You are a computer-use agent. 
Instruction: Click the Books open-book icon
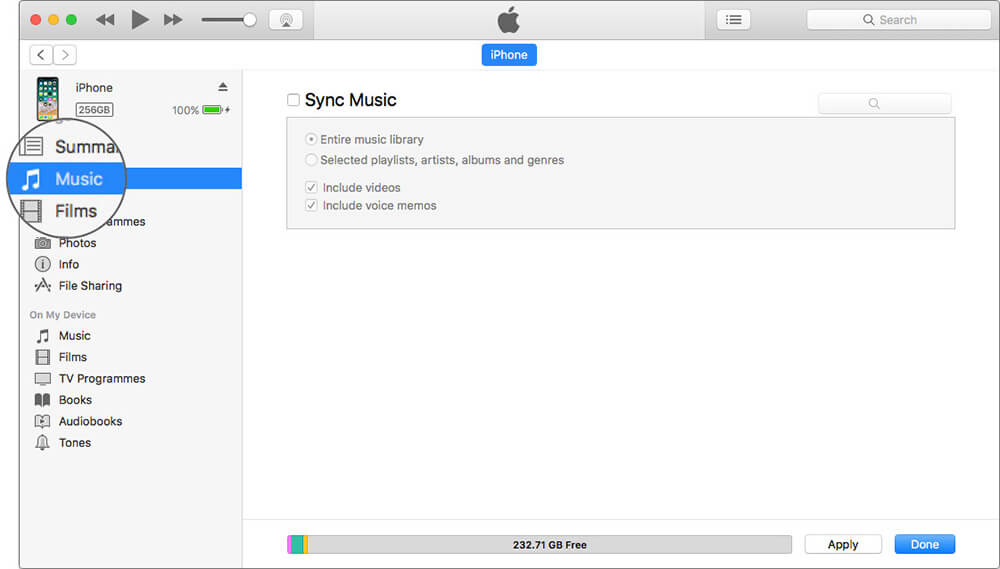coord(43,400)
